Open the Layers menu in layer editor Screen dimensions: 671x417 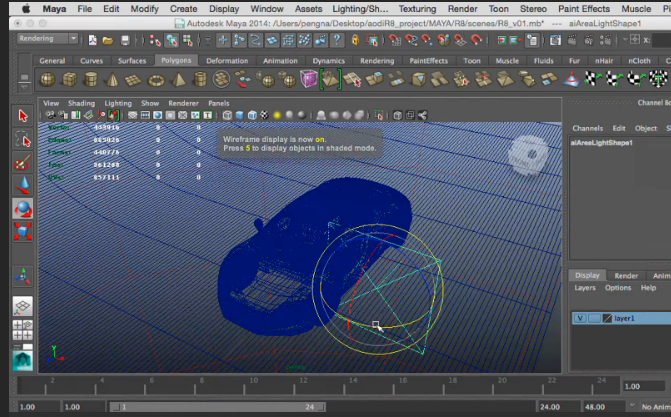(585, 288)
